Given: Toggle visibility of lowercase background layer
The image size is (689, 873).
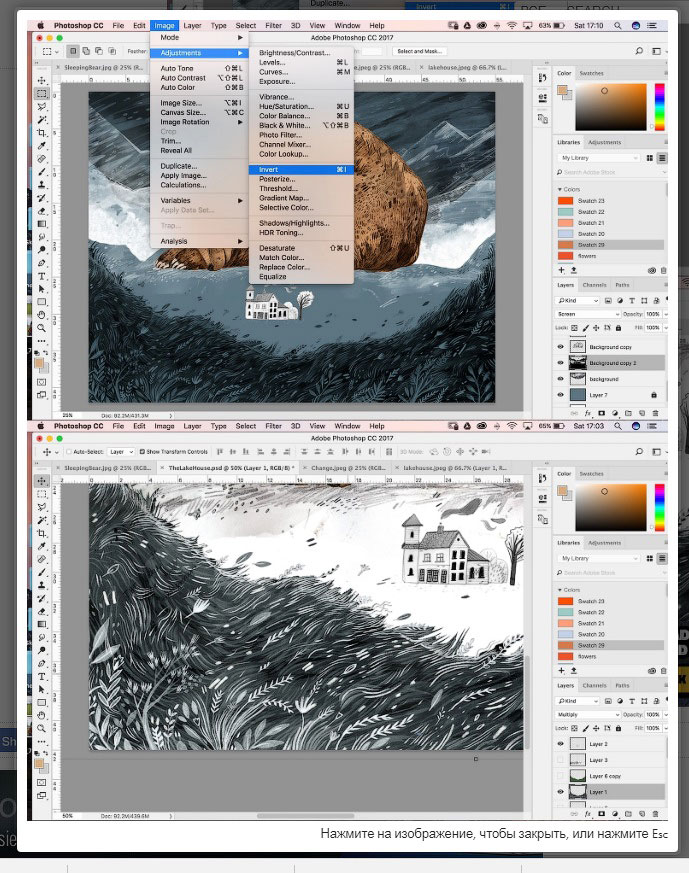Looking at the screenshot, I should 560,379.
